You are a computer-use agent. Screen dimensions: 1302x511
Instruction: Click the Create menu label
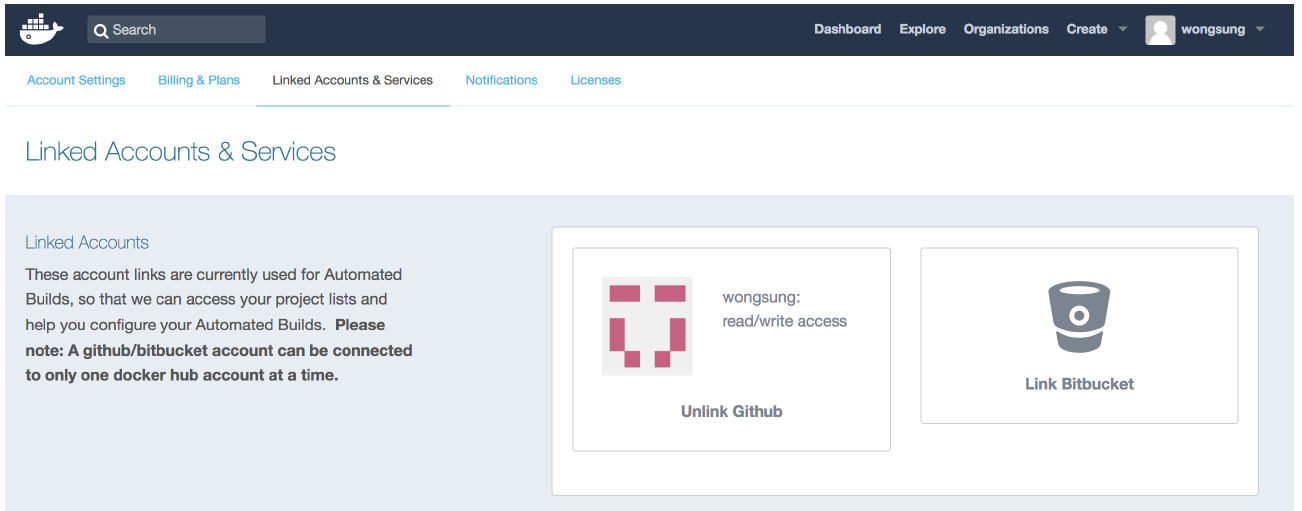(1086, 29)
